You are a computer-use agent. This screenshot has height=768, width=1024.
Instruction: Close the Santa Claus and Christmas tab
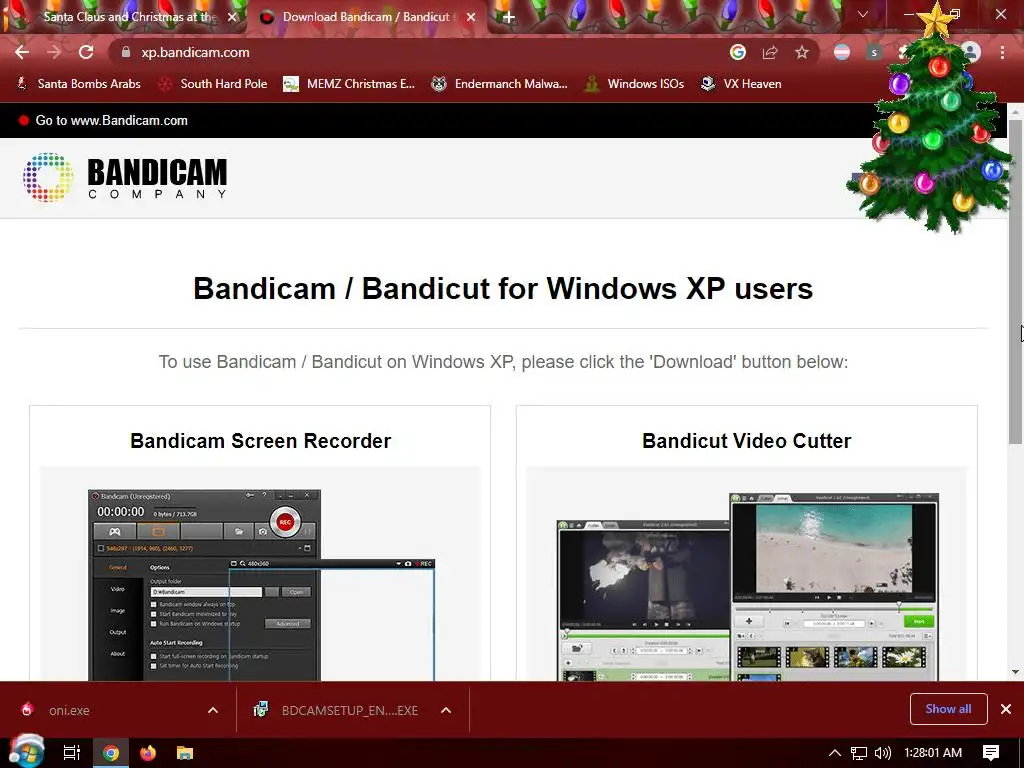pos(232,17)
